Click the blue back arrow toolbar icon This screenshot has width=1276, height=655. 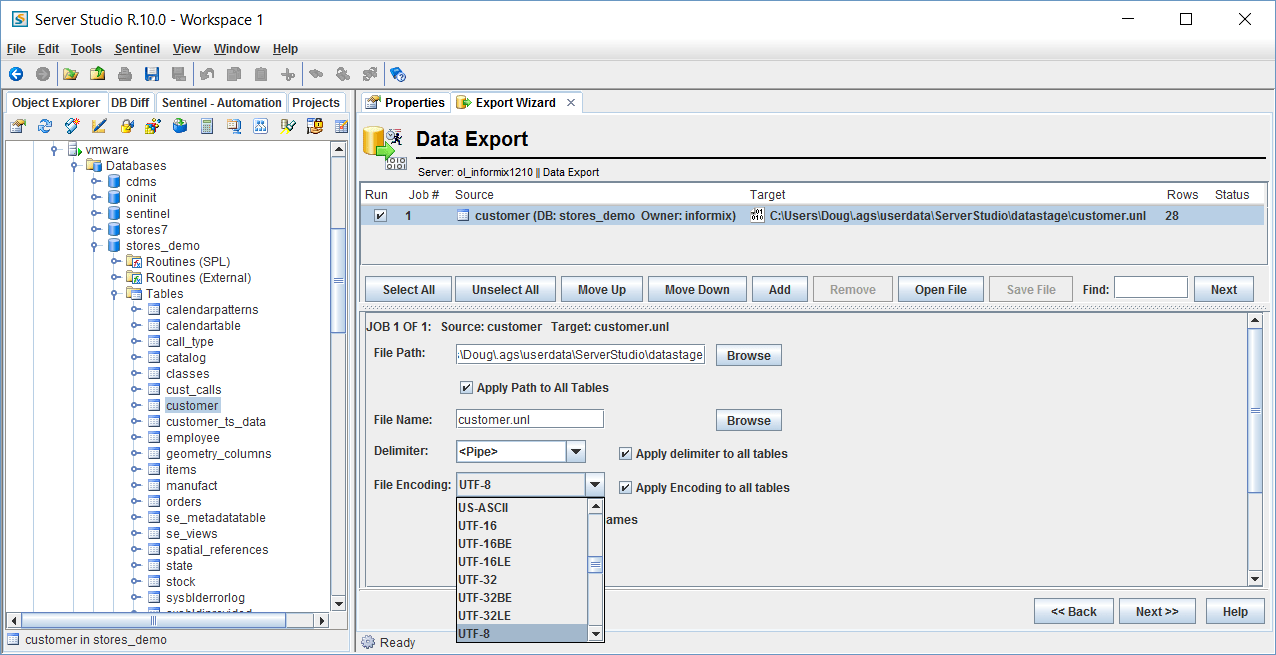(16, 74)
